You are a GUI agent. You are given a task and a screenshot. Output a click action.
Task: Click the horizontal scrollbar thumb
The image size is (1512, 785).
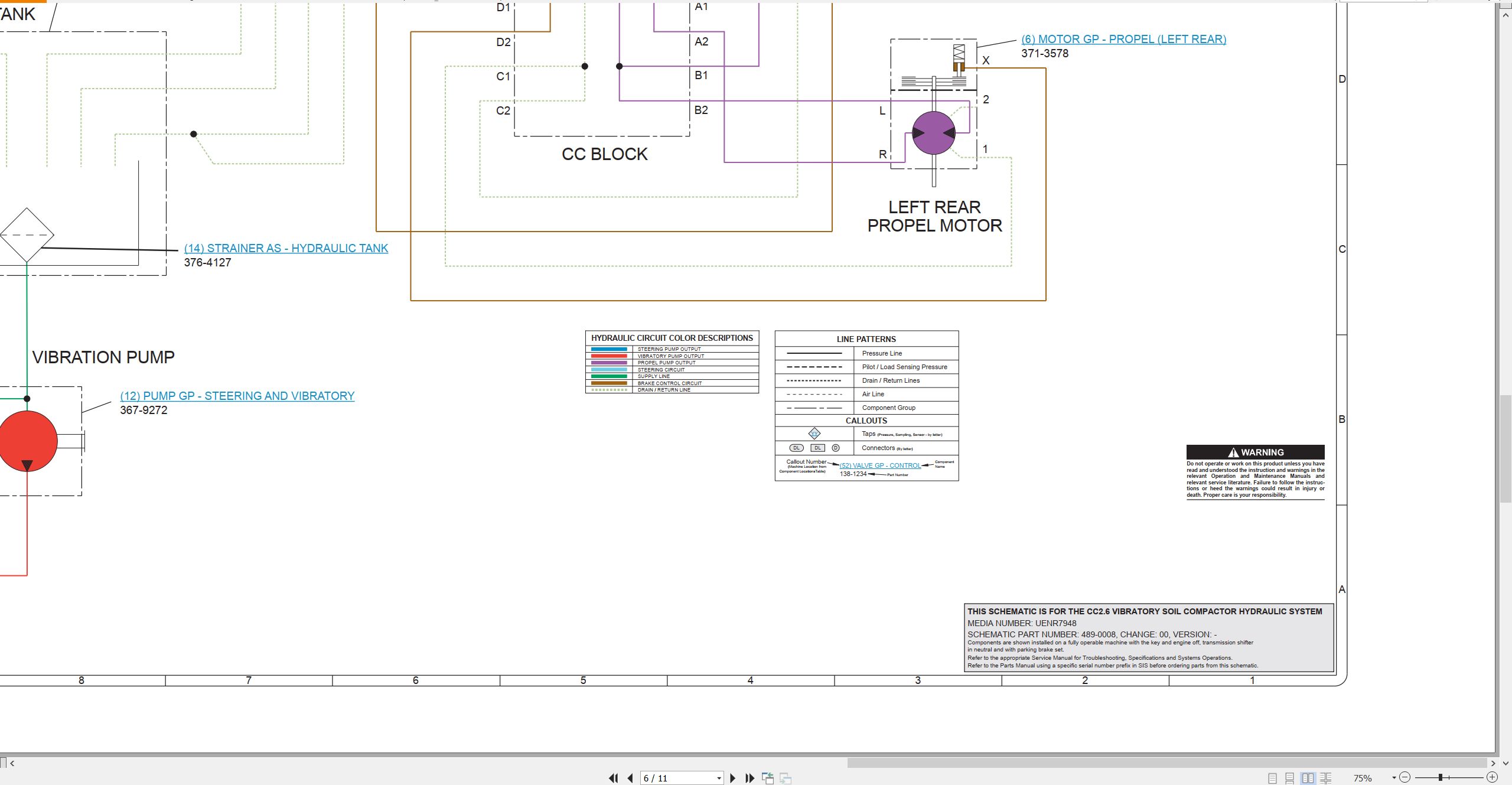click(x=1167, y=763)
